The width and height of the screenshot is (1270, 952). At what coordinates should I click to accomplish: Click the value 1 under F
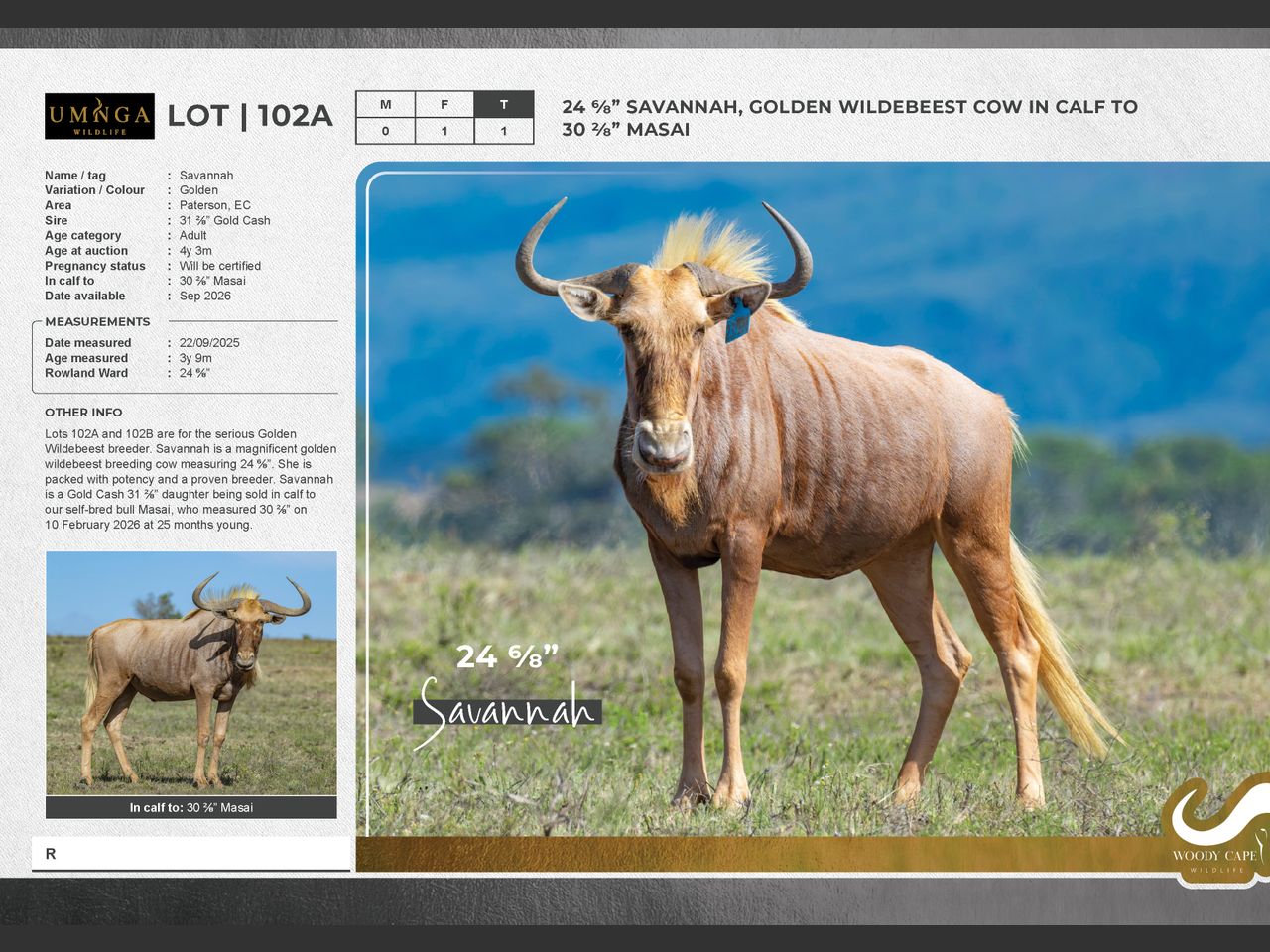(x=444, y=131)
